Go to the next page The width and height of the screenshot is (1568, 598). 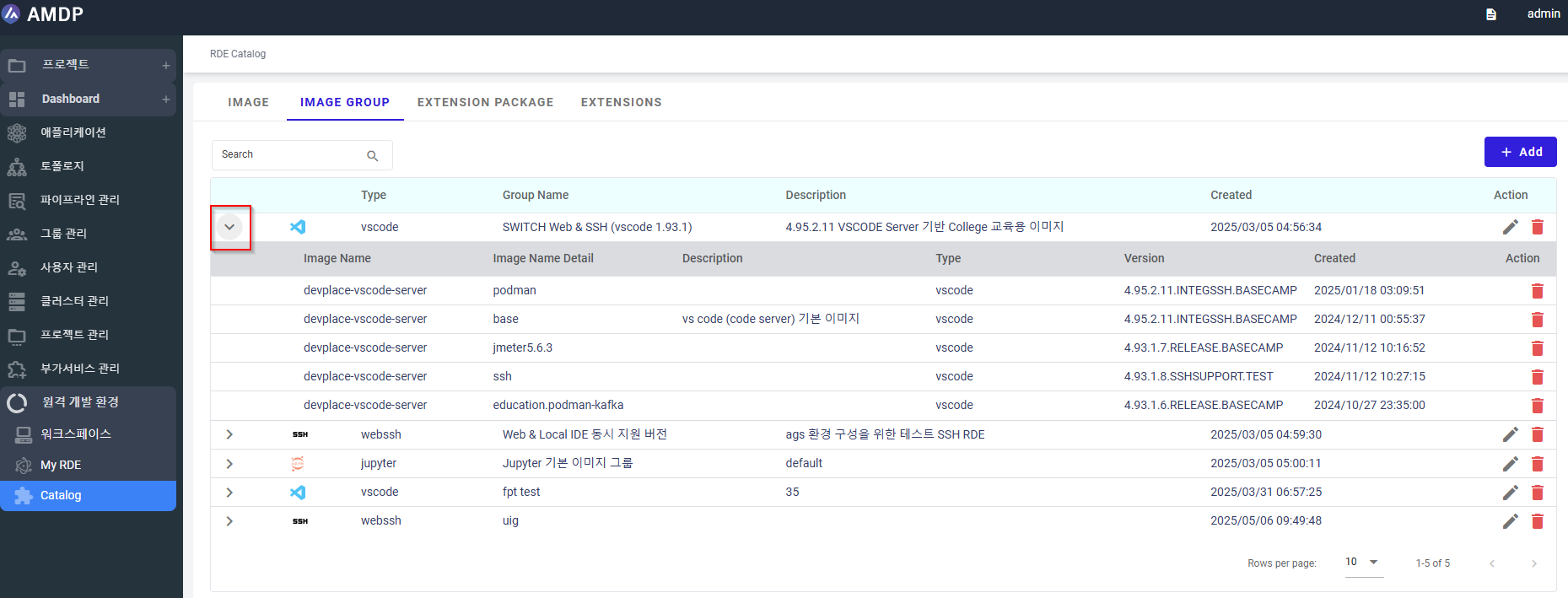pyautogui.click(x=1534, y=563)
